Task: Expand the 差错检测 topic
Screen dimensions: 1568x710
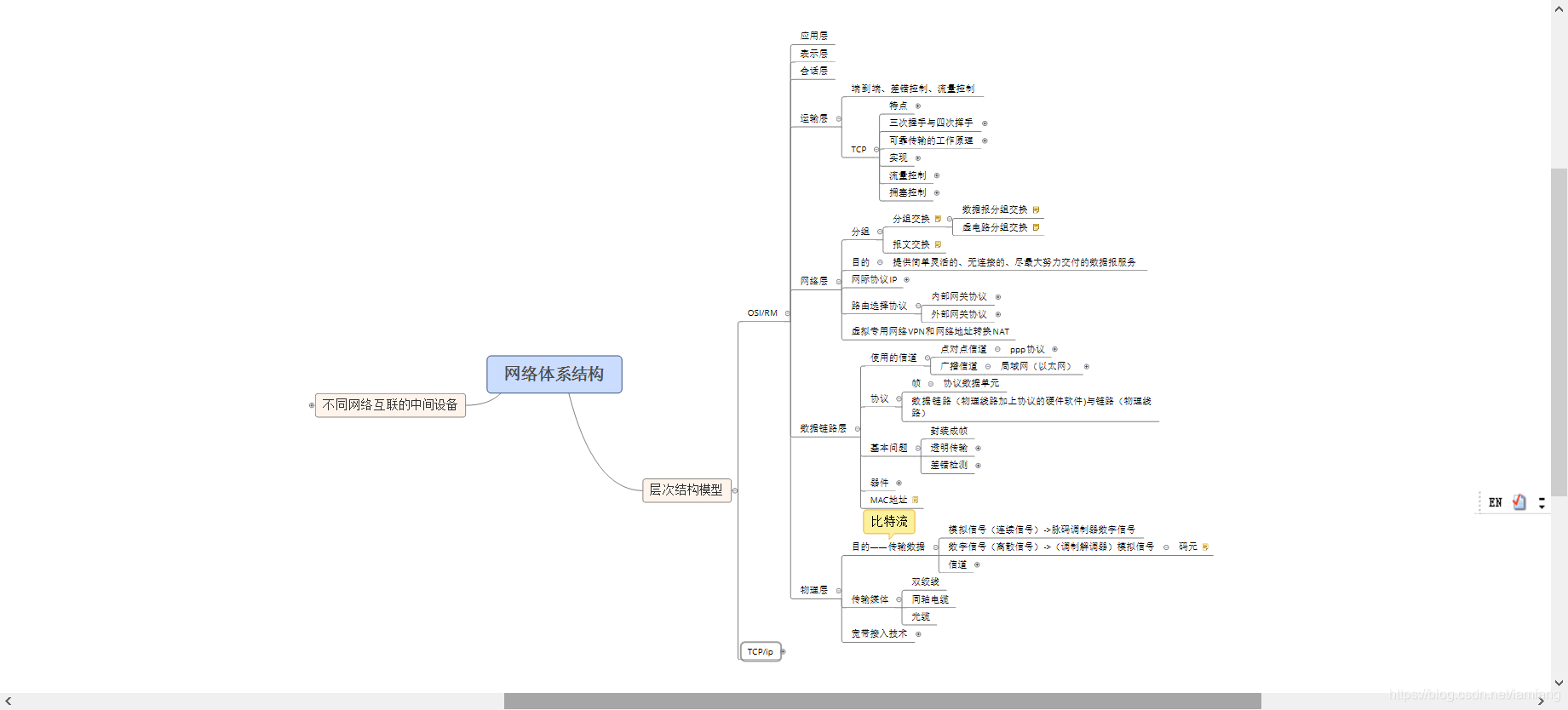Action: click(x=978, y=465)
